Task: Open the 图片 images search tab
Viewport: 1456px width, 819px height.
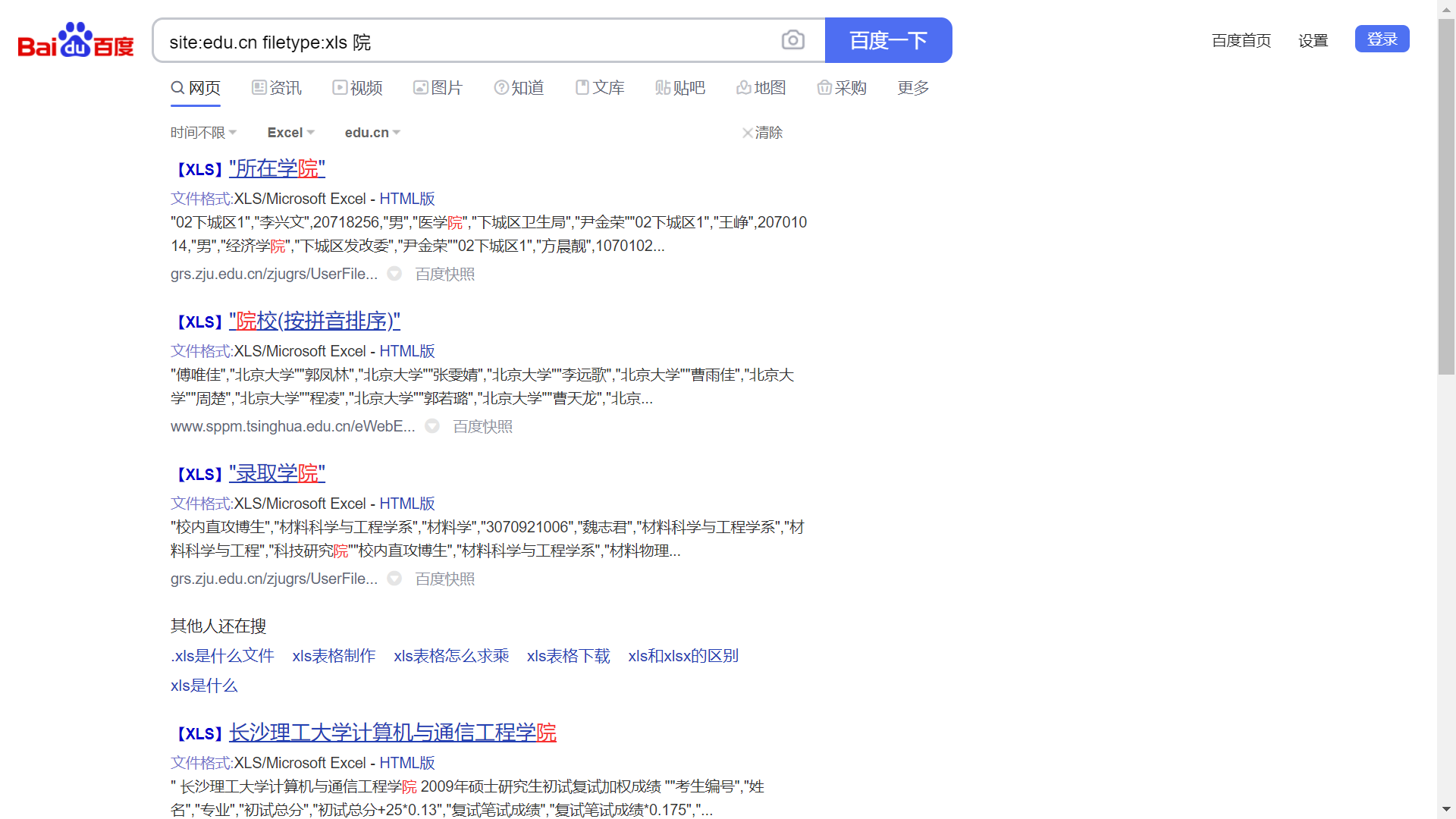Action: click(438, 88)
